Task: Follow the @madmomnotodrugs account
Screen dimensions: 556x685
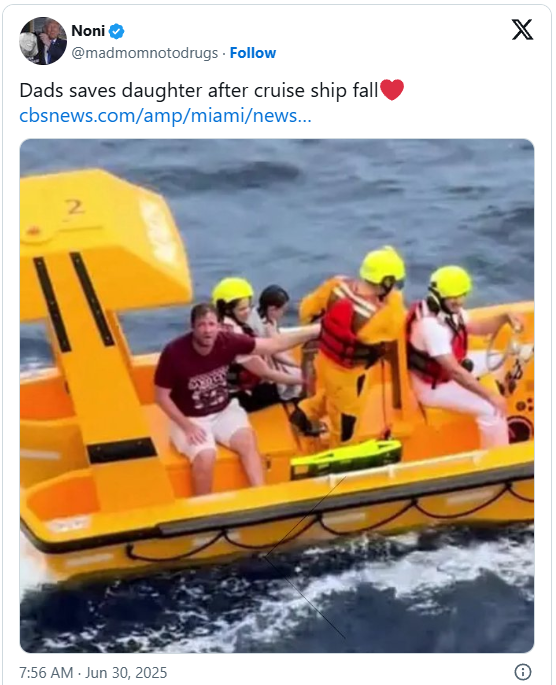Action: tap(253, 53)
